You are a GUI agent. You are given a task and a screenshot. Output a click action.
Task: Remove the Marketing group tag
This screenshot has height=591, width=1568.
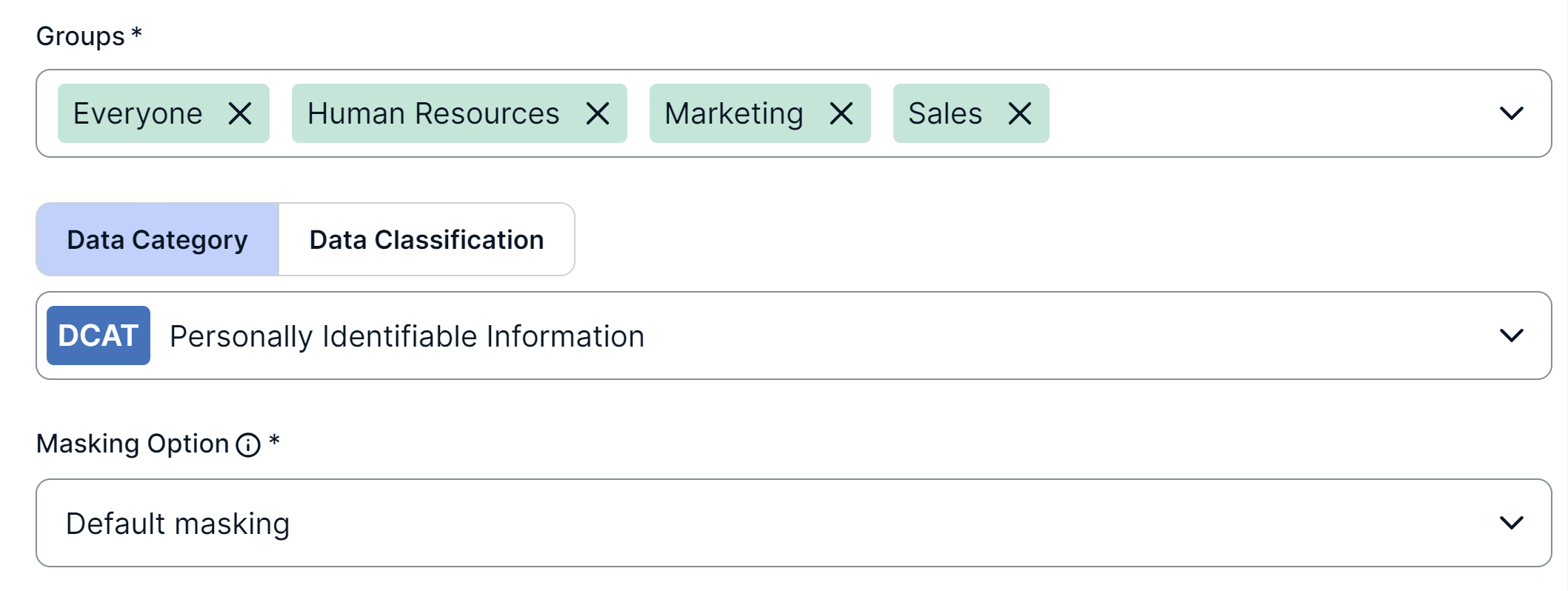pyautogui.click(x=841, y=113)
